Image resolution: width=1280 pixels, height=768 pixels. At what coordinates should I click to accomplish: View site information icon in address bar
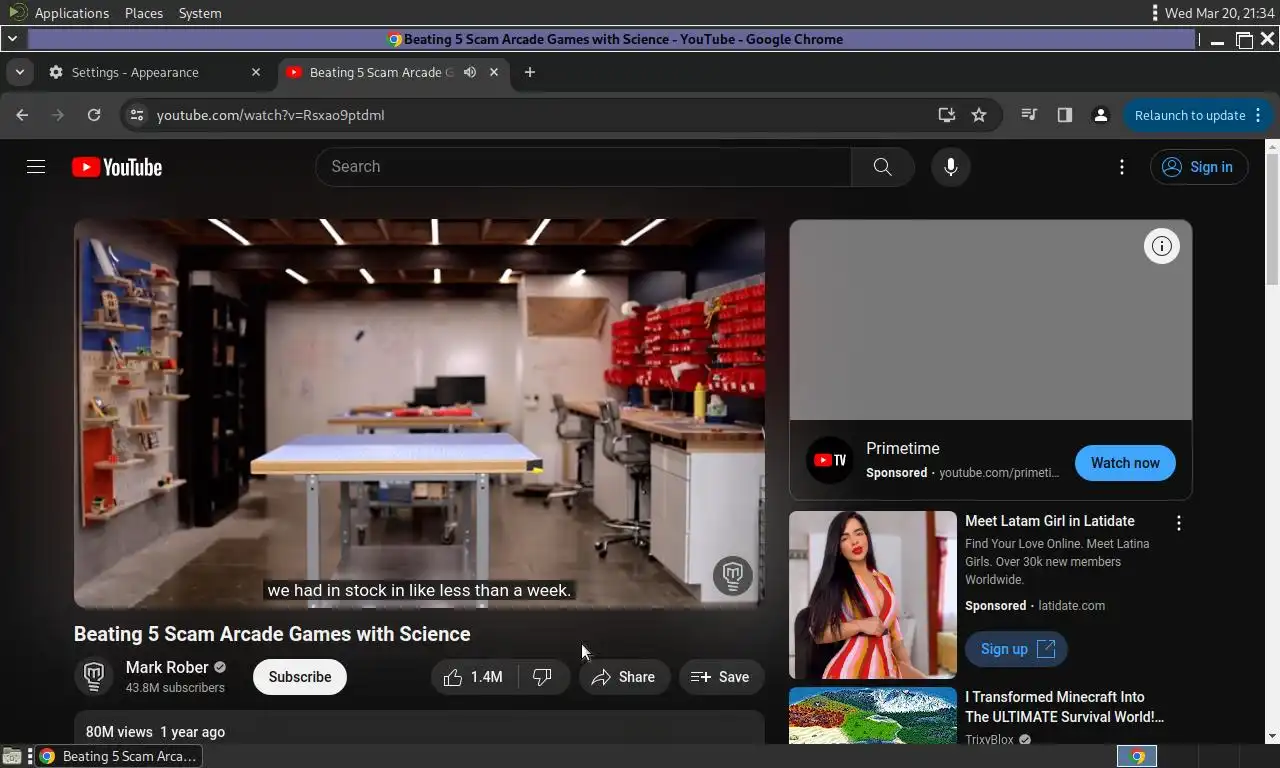click(x=137, y=115)
